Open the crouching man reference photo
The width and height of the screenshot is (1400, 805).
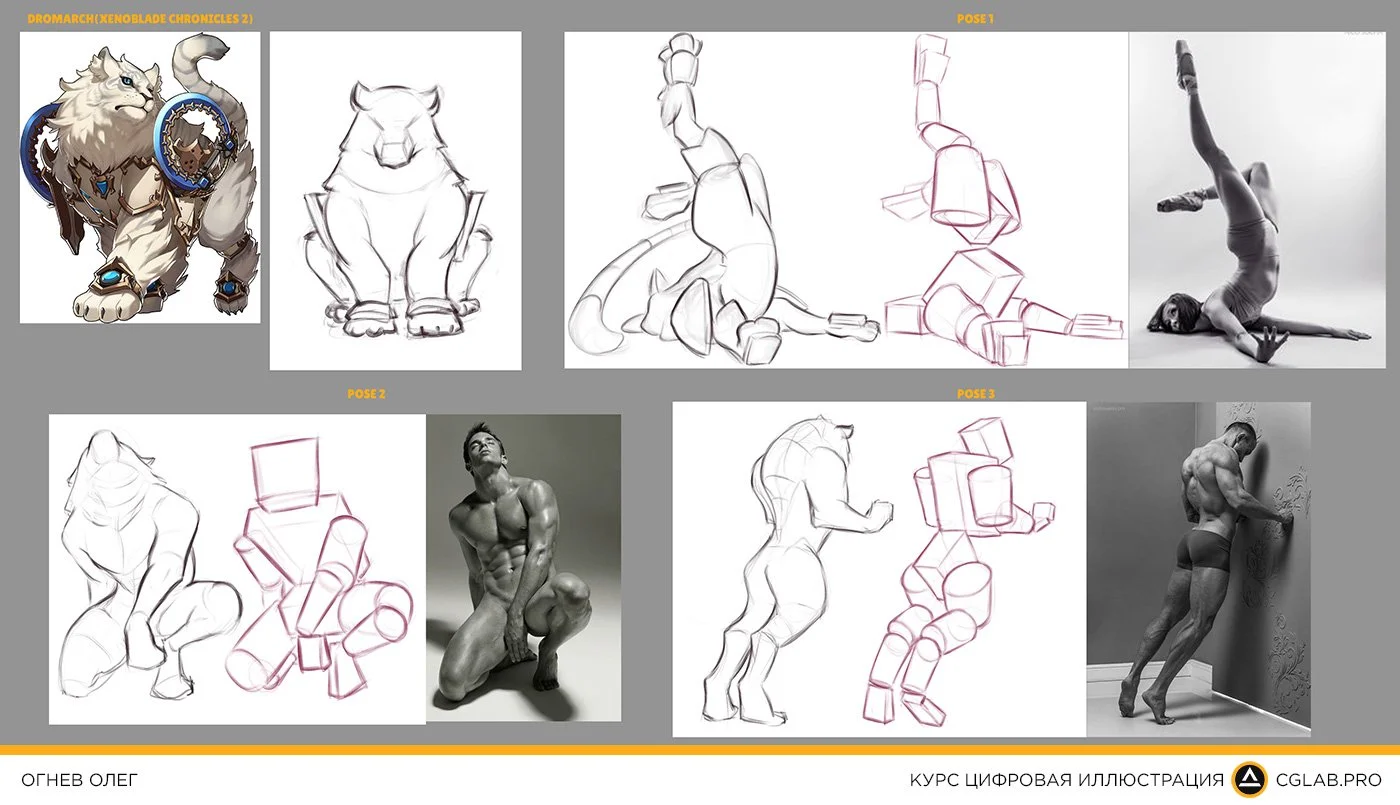[x=523, y=567]
